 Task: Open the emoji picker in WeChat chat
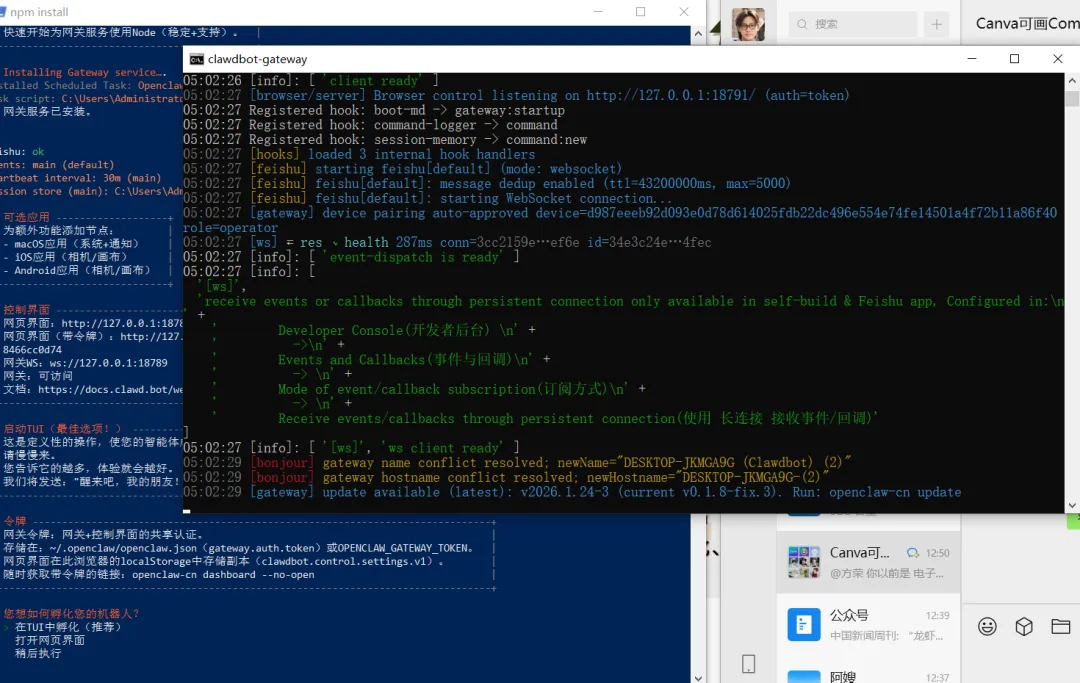click(x=987, y=627)
